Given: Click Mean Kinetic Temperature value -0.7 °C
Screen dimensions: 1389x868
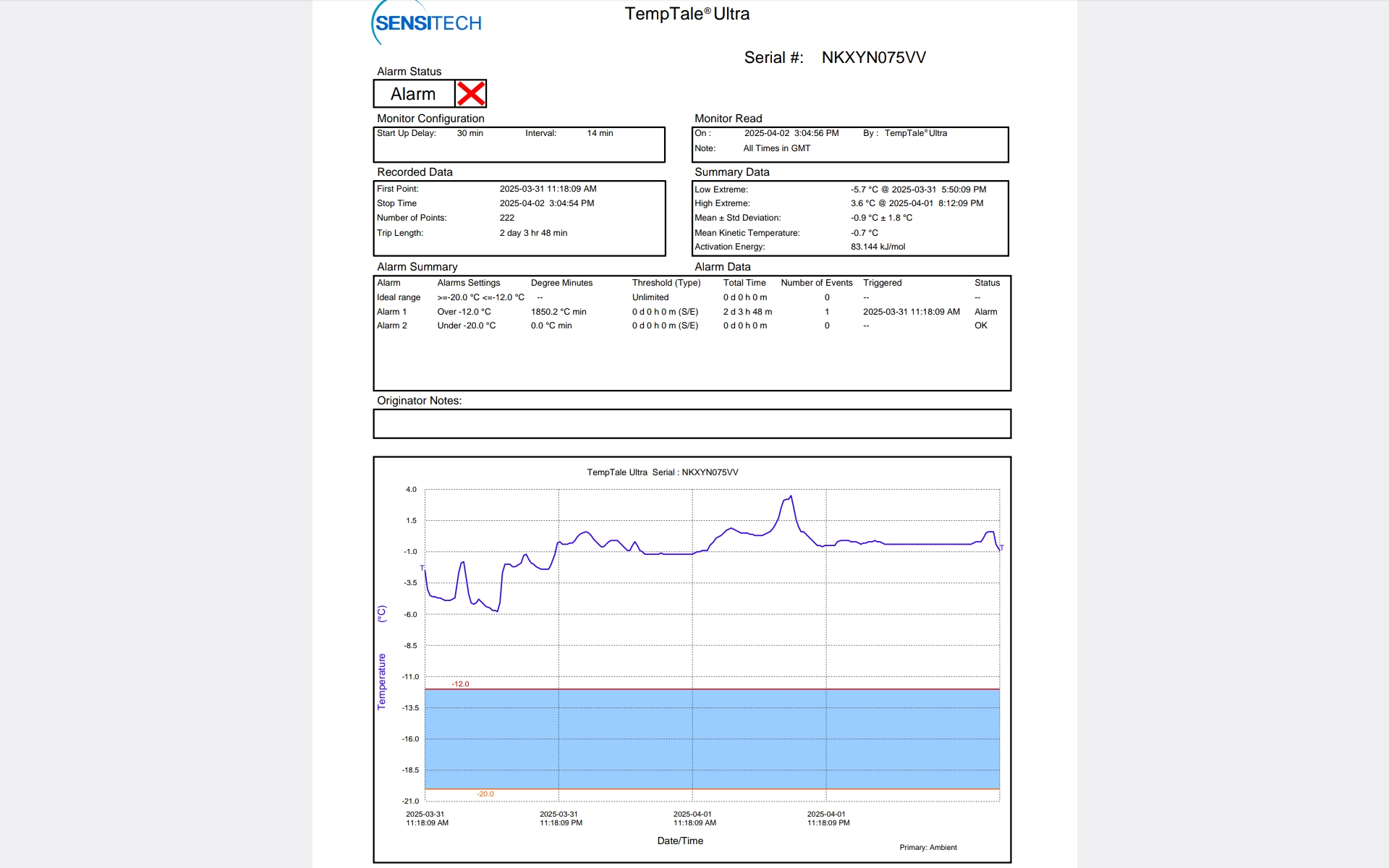Looking at the screenshot, I should (x=864, y=233).
